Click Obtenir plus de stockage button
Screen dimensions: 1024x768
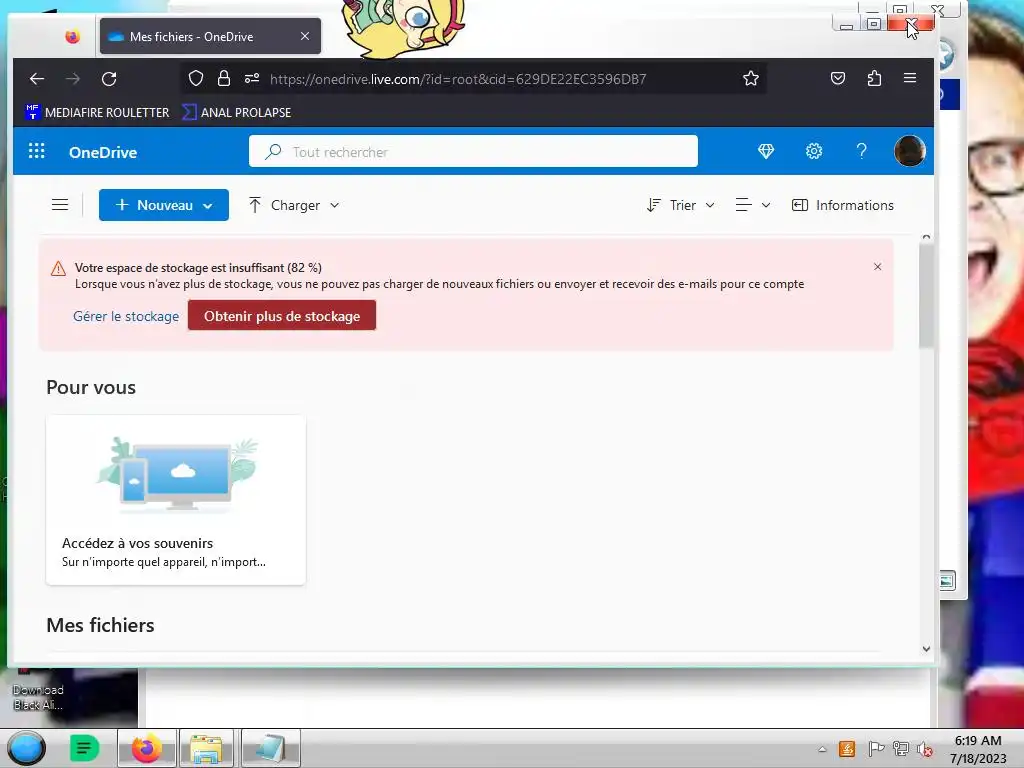click(x=282, y=316)
